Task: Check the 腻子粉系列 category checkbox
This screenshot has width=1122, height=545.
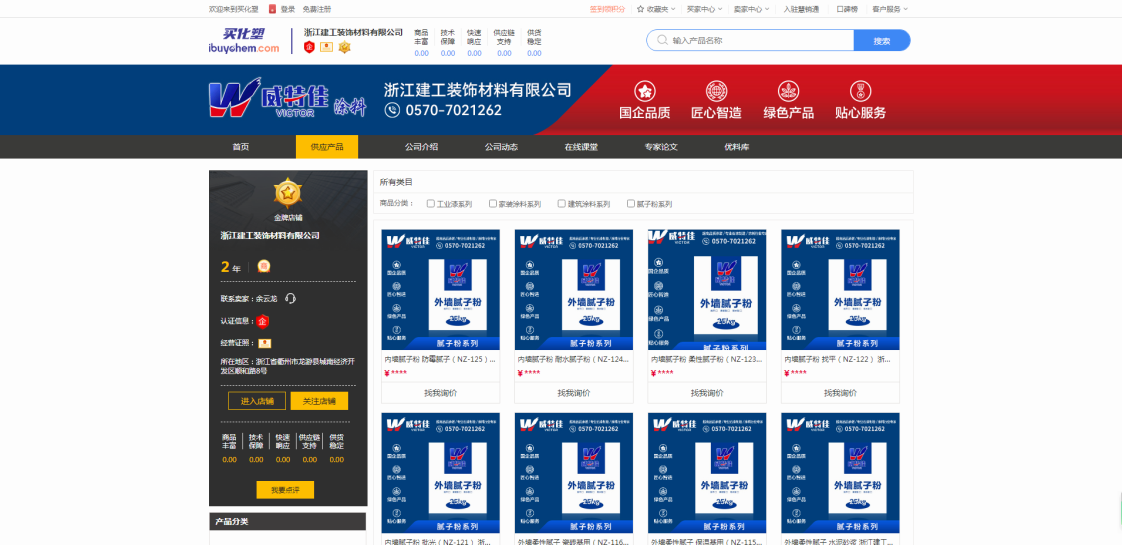Action: coord(630,204)
